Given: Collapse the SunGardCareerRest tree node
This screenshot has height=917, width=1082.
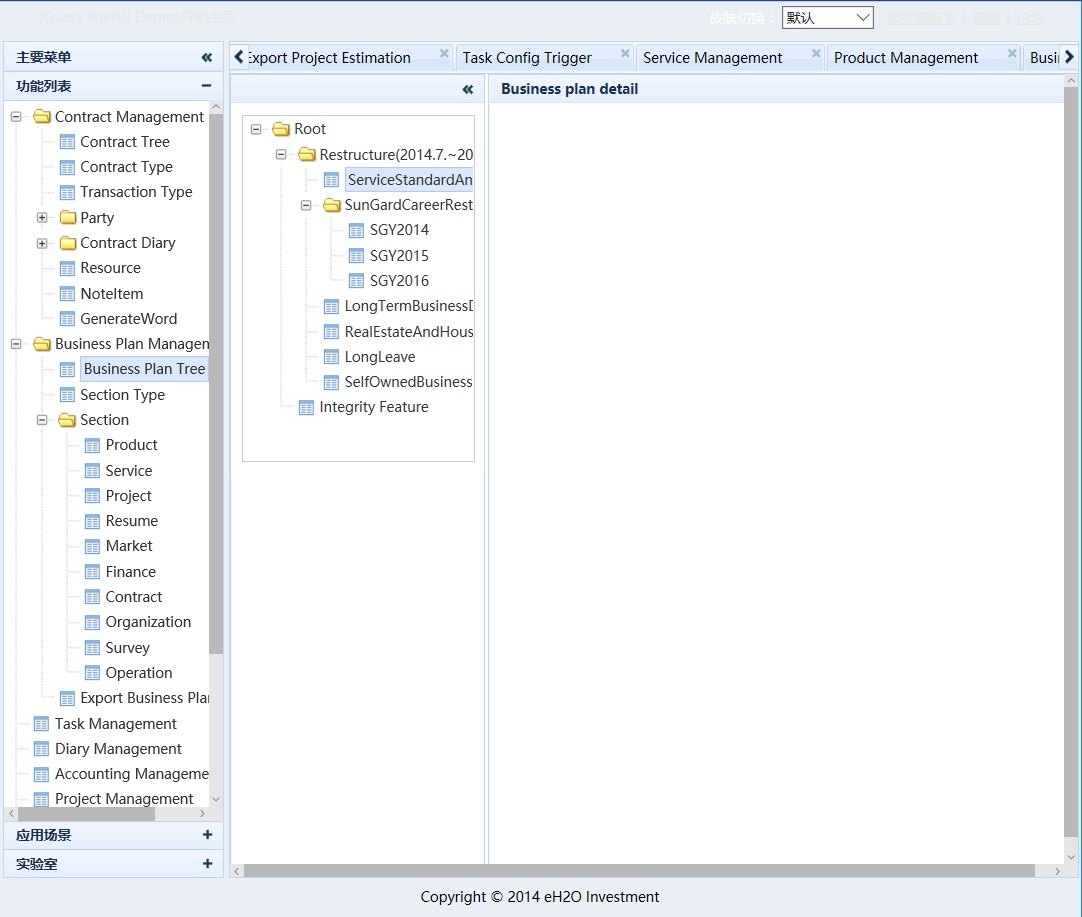Looking at the screenshot, I should [306, 205].
